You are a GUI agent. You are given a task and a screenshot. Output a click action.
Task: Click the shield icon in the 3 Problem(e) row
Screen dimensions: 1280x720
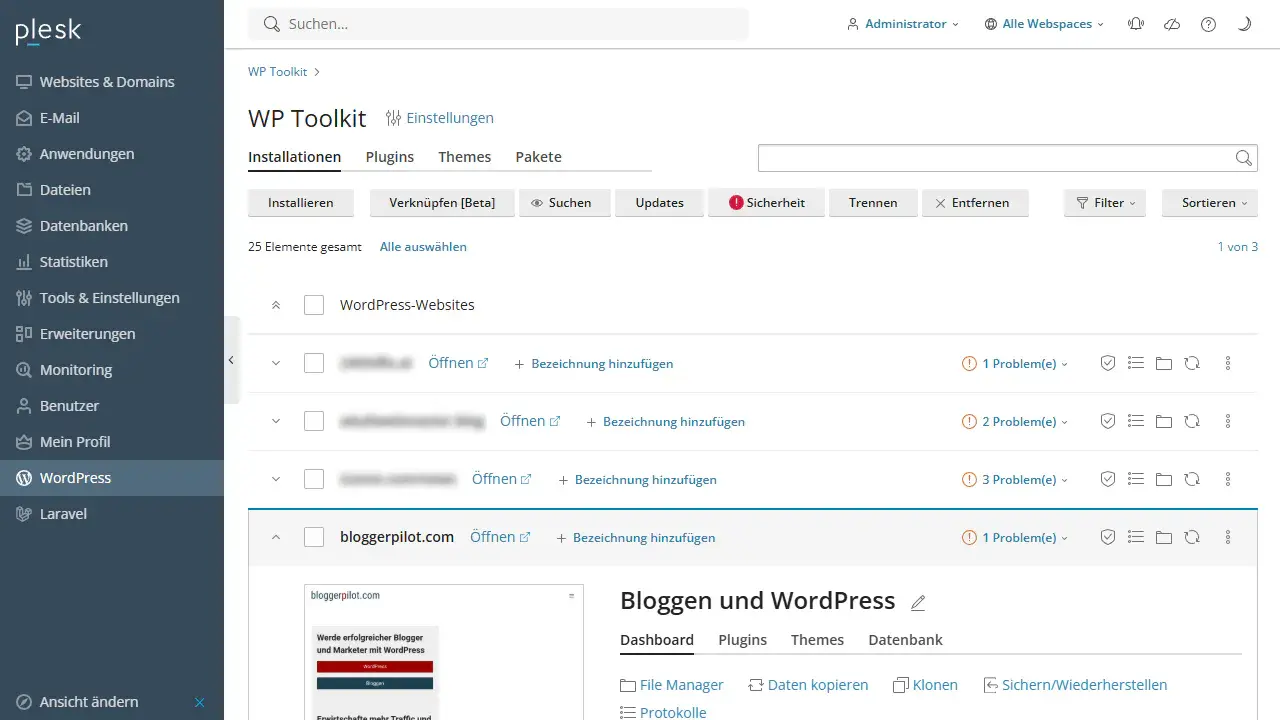[x=1108, y=480]
